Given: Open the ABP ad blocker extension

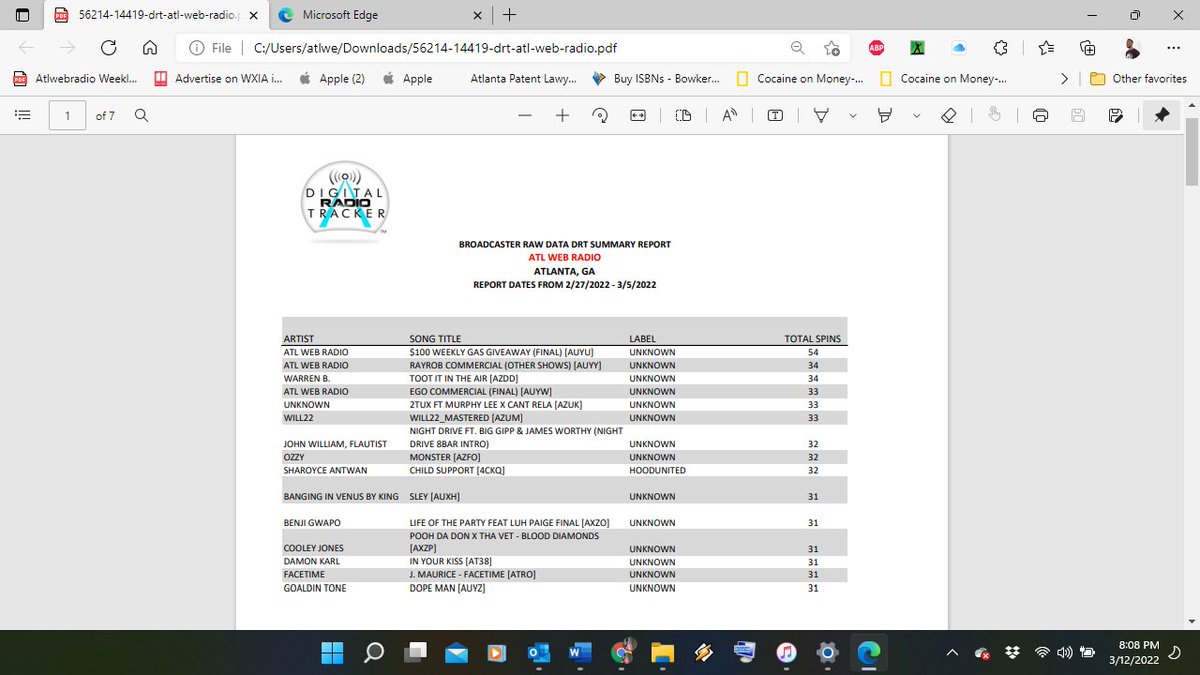Looking at the screenshot, I should 875,47.
